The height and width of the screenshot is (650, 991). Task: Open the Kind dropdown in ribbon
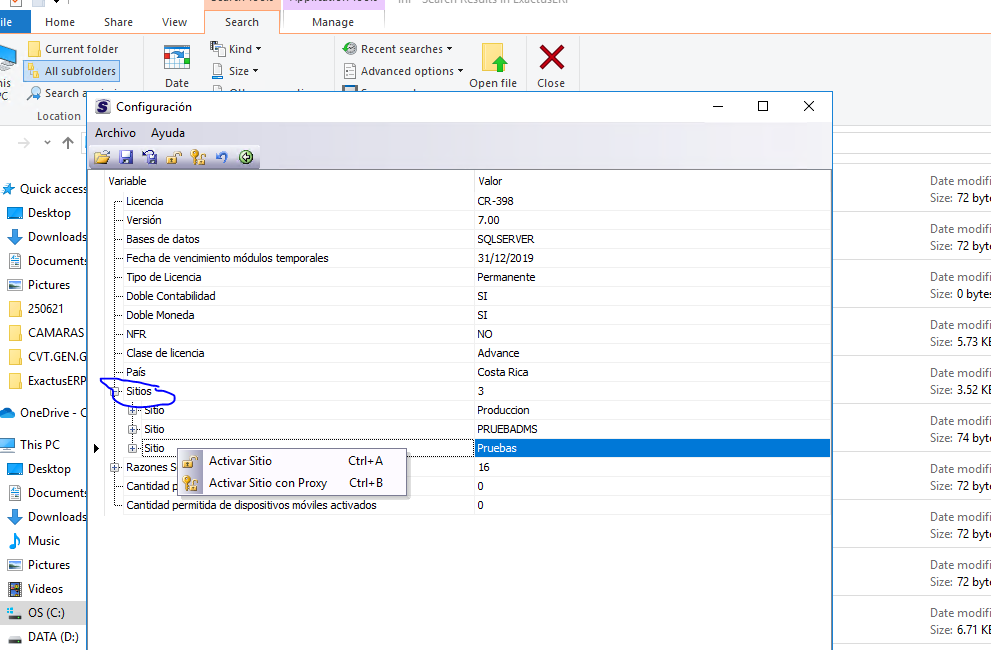236,49
